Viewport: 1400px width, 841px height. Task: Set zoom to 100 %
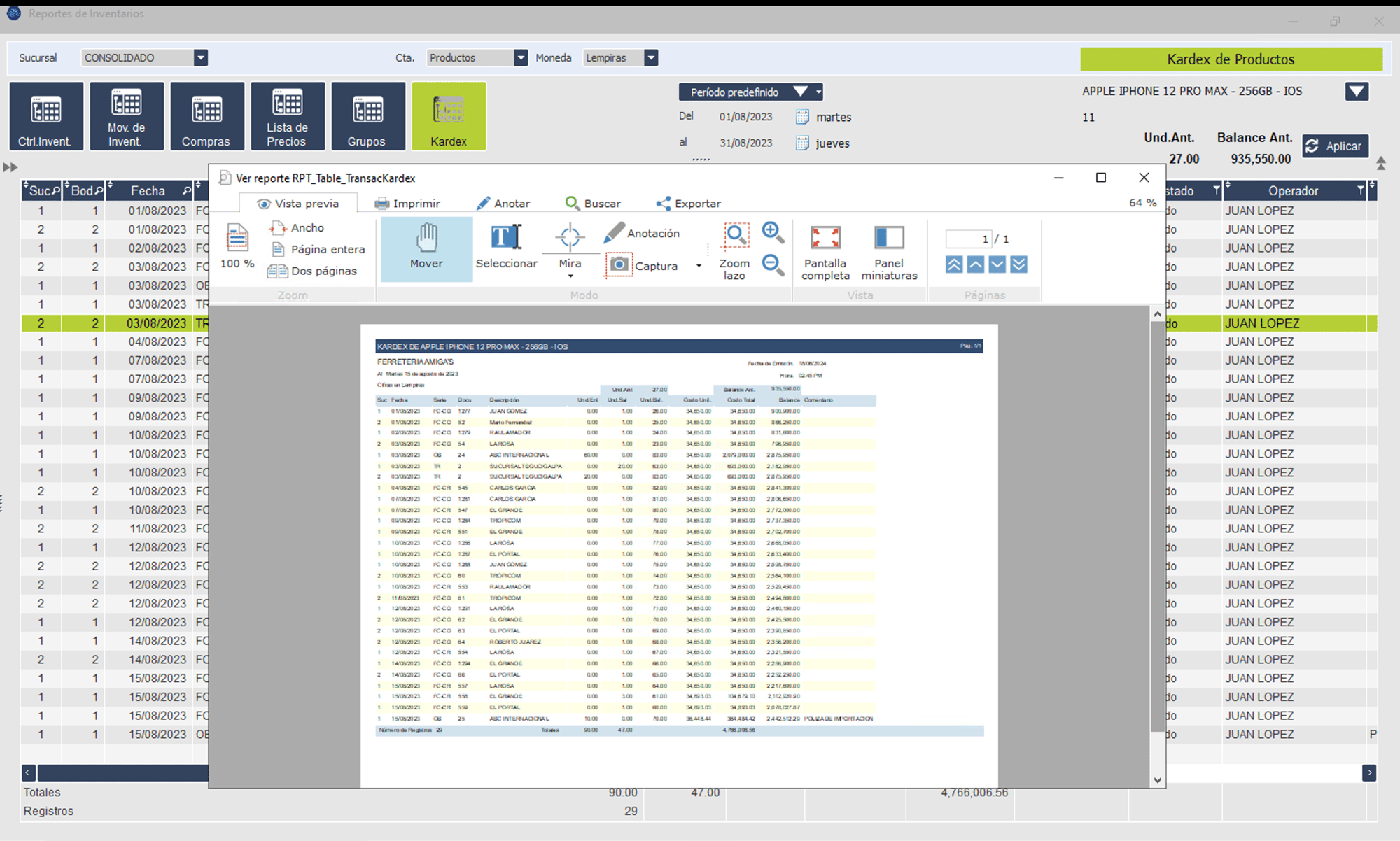click(237, 247)
